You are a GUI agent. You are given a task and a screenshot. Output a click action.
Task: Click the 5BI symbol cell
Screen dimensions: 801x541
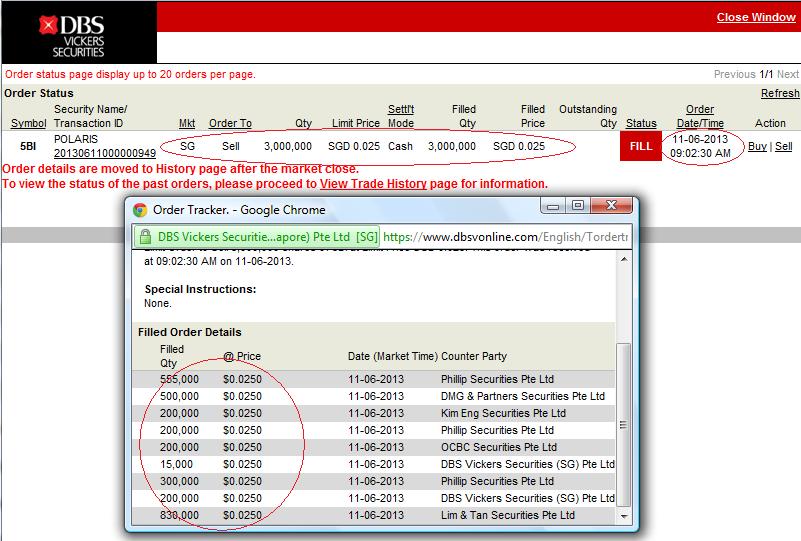[x=28, y=147]
